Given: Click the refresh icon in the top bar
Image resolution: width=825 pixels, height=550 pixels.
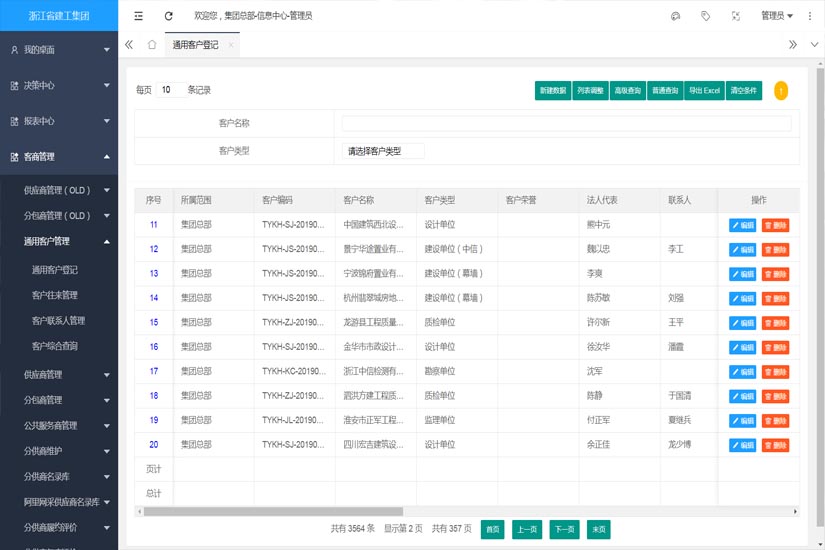Looking at the screenshot, I should [x=168, y=16].
